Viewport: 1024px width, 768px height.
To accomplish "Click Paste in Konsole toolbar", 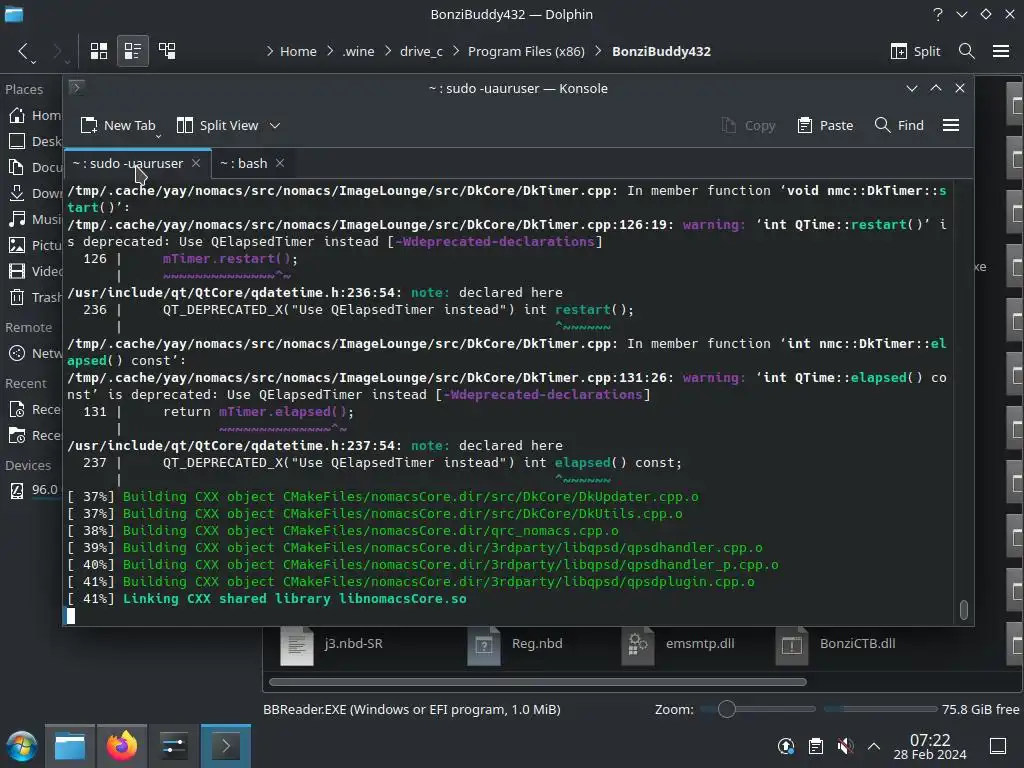I will pyautogui.click(x=825, y=125).
